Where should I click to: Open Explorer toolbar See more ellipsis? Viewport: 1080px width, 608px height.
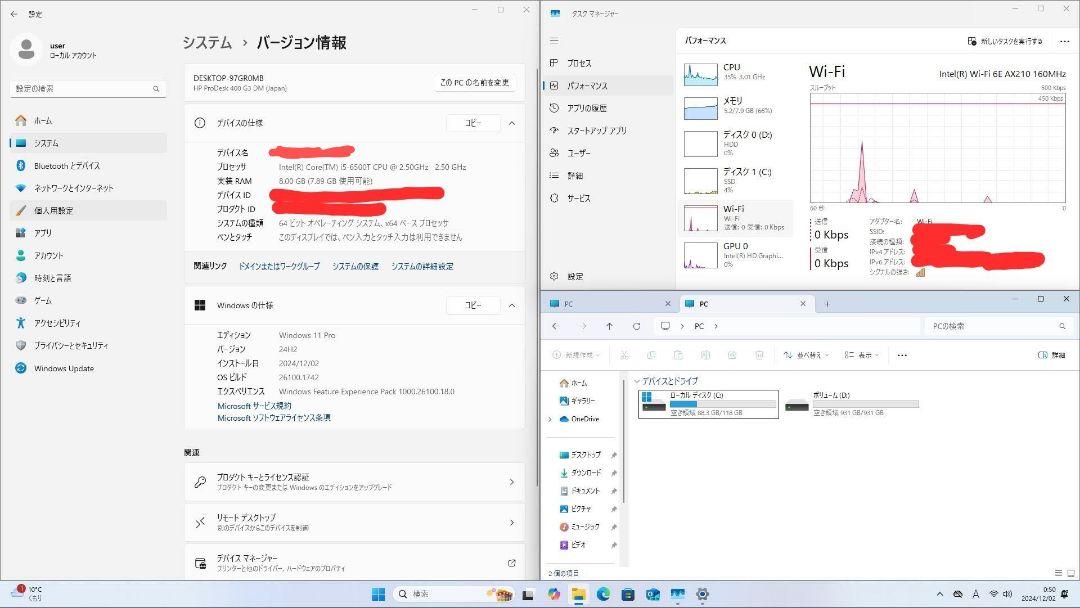(x=902, y=355)
